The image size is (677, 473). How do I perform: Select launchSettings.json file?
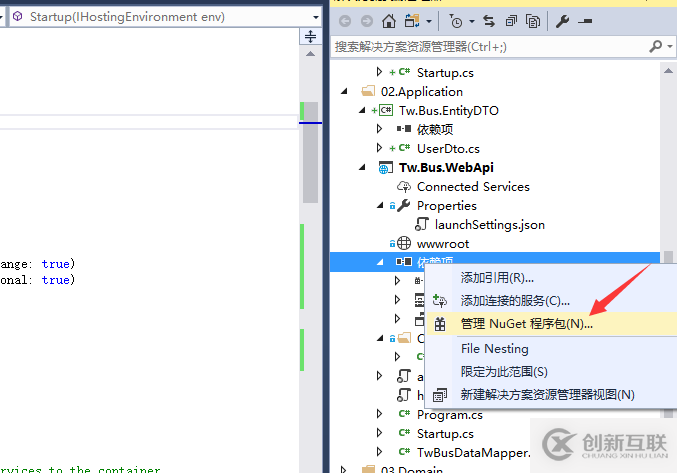(x=490, y=224)
